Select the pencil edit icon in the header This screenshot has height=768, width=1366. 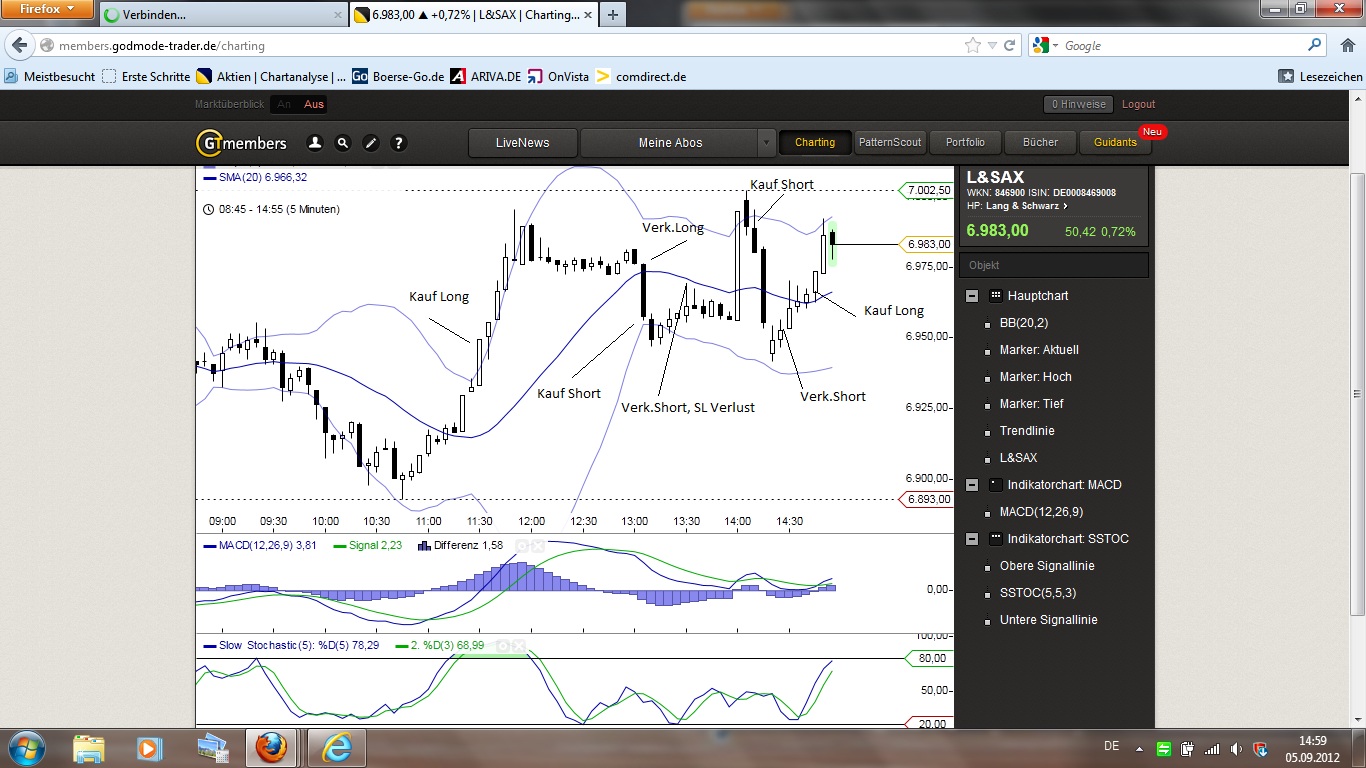pos(370,143)
